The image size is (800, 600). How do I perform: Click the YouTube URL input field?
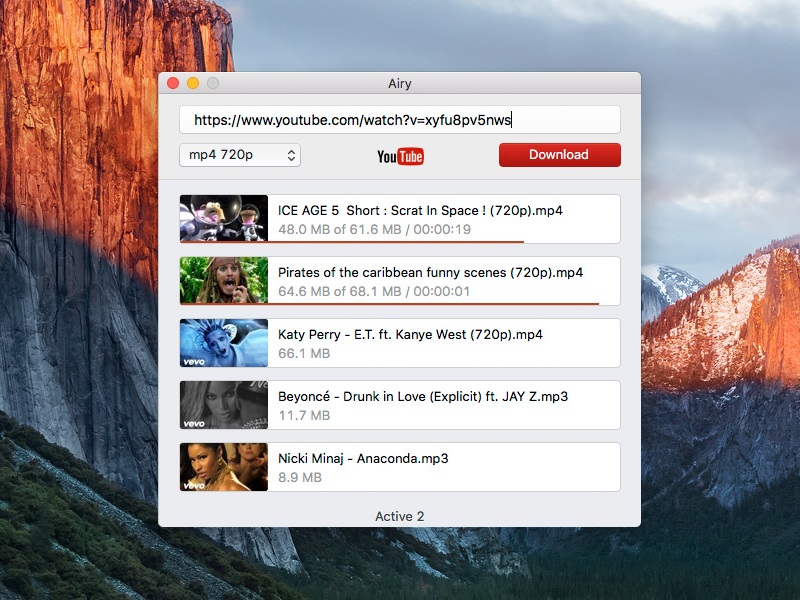click(400, 120)
